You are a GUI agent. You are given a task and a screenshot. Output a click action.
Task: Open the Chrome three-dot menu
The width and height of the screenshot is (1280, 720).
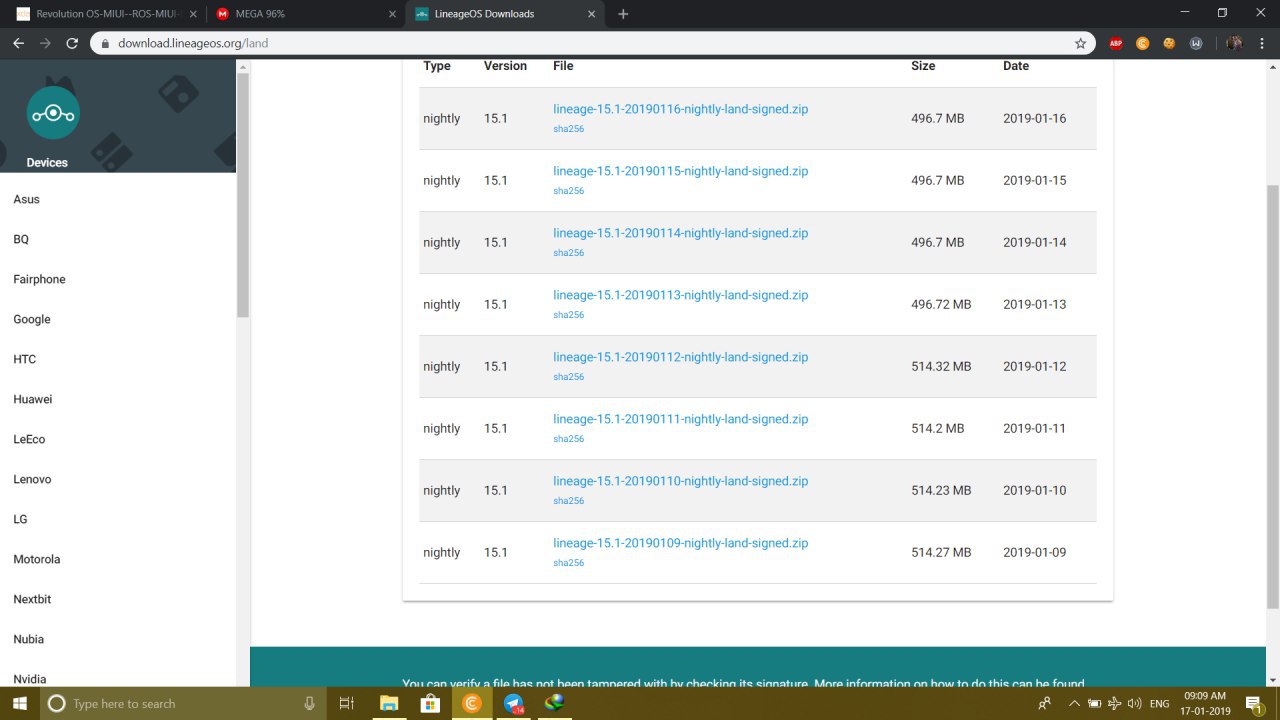[x=1263, y=43]
